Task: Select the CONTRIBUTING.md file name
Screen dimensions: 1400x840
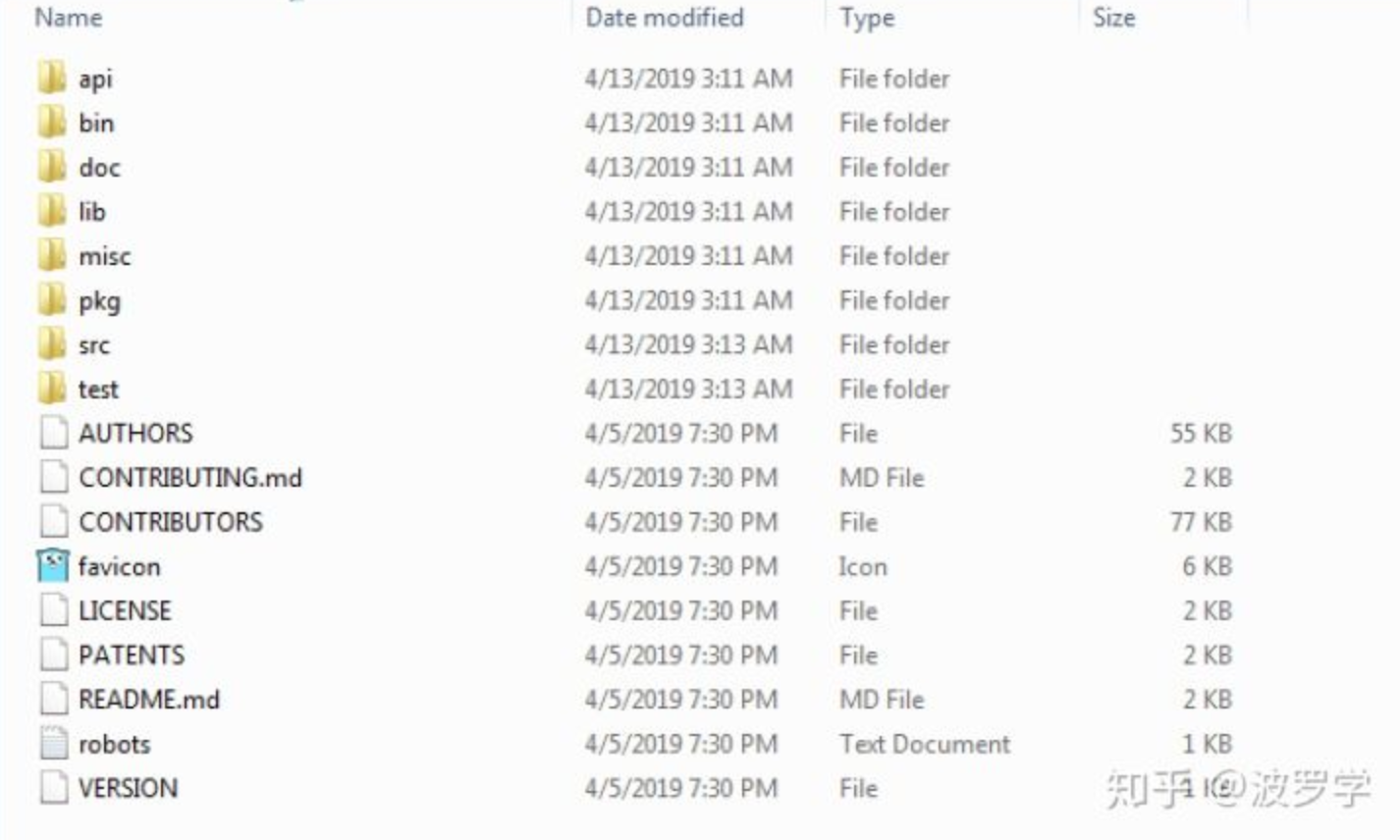Action: tap(190, 478)
